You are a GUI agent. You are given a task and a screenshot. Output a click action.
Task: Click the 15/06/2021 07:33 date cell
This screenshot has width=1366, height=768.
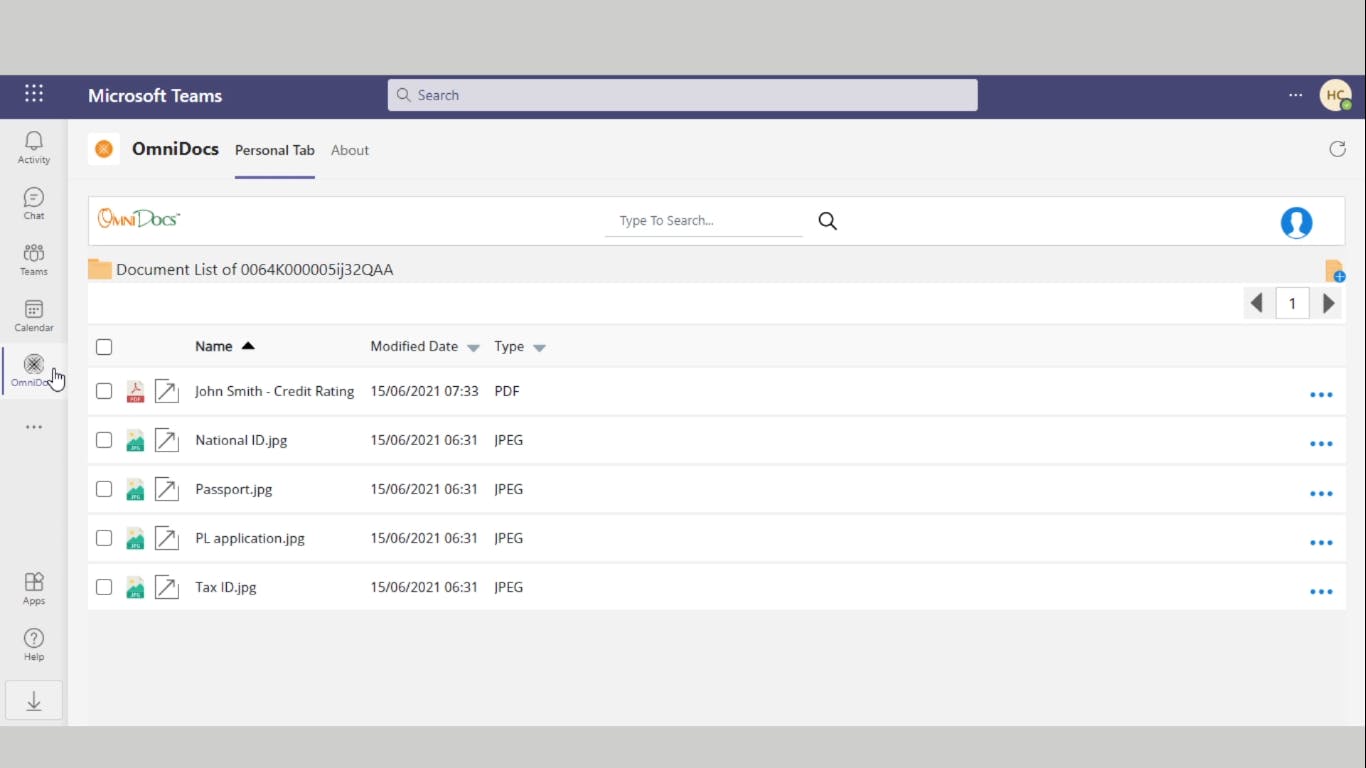click(x=425, y=391)
